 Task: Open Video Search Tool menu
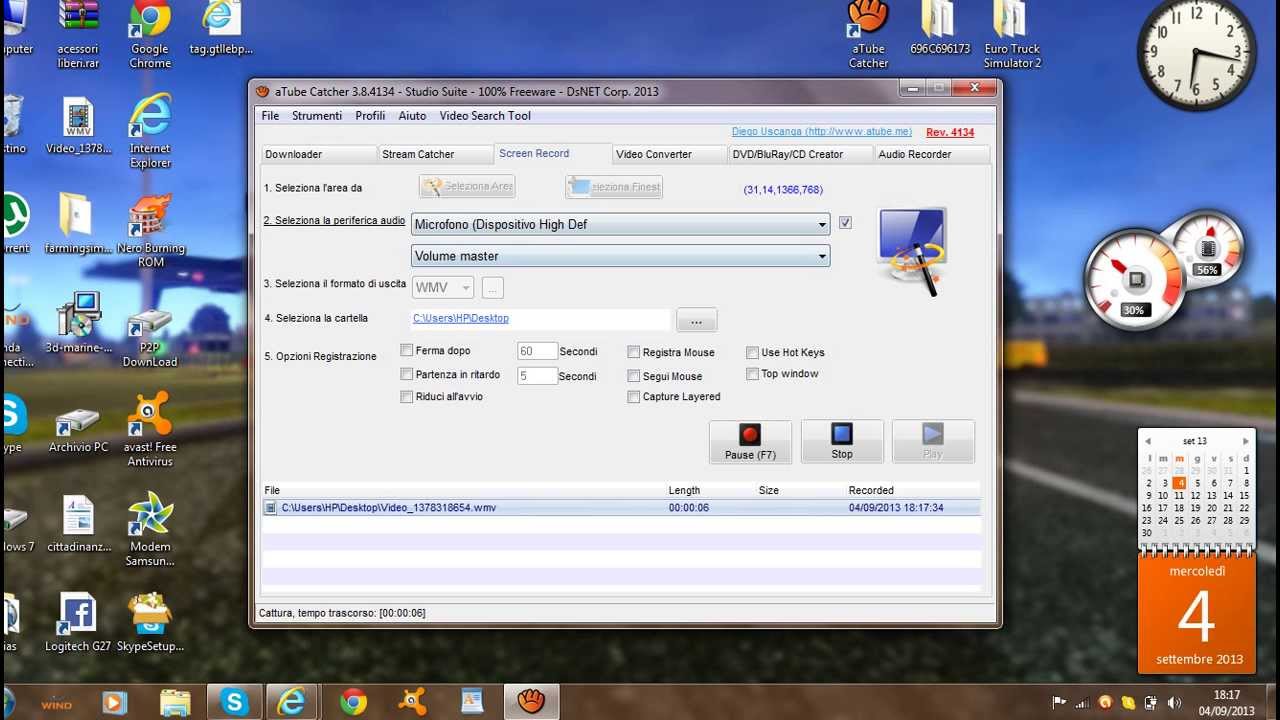(485, 116)
